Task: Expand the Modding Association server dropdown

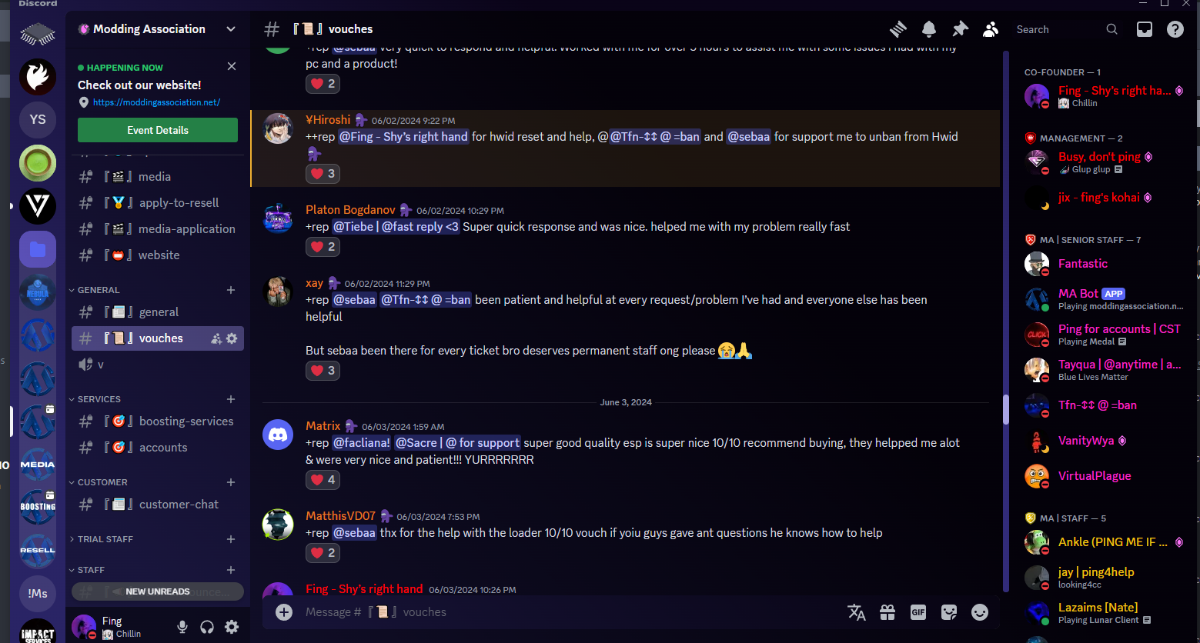Action: tap(232, 29)
